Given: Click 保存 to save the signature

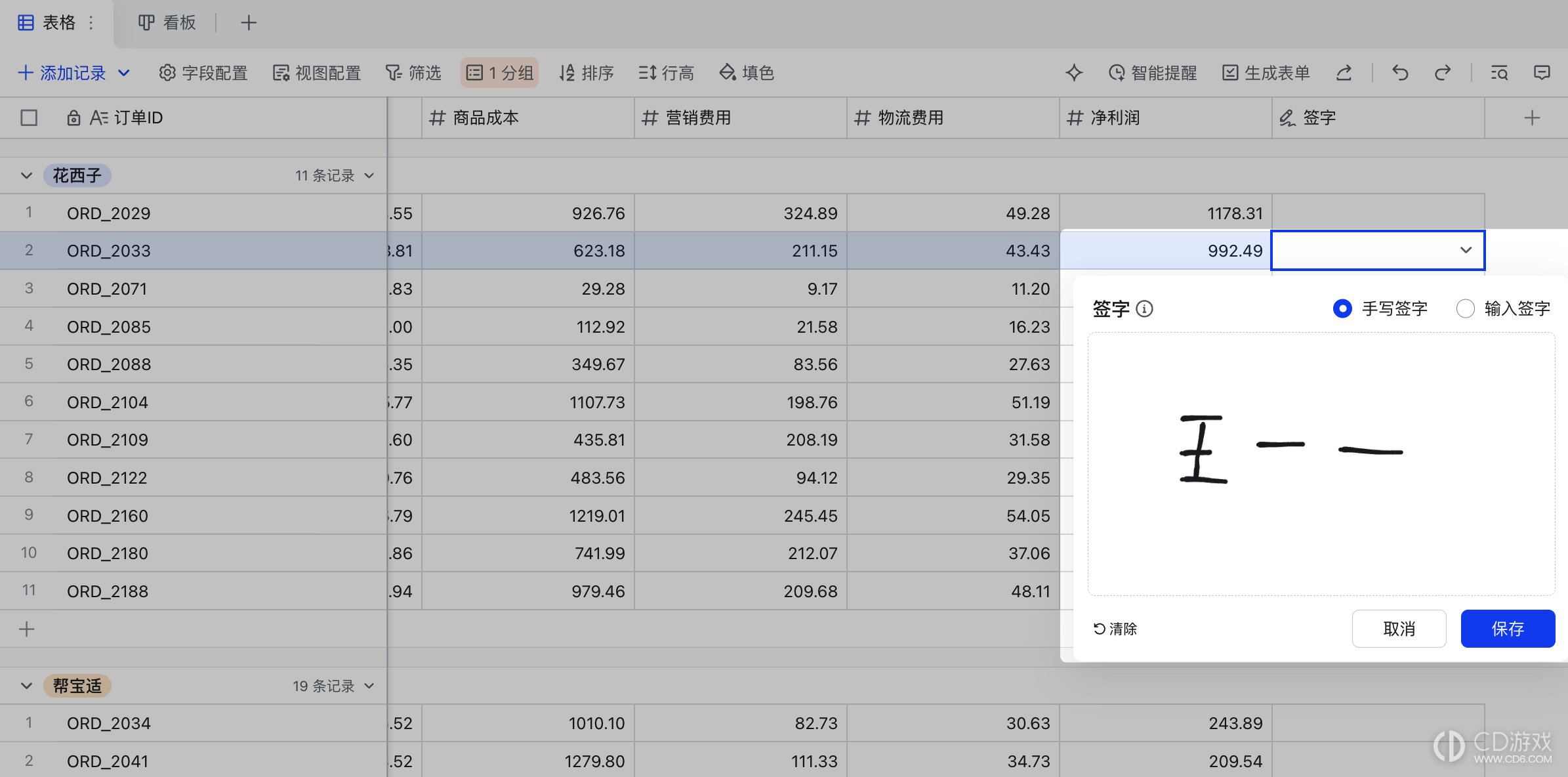Looking at the screenshot, I should (1508, 629).
